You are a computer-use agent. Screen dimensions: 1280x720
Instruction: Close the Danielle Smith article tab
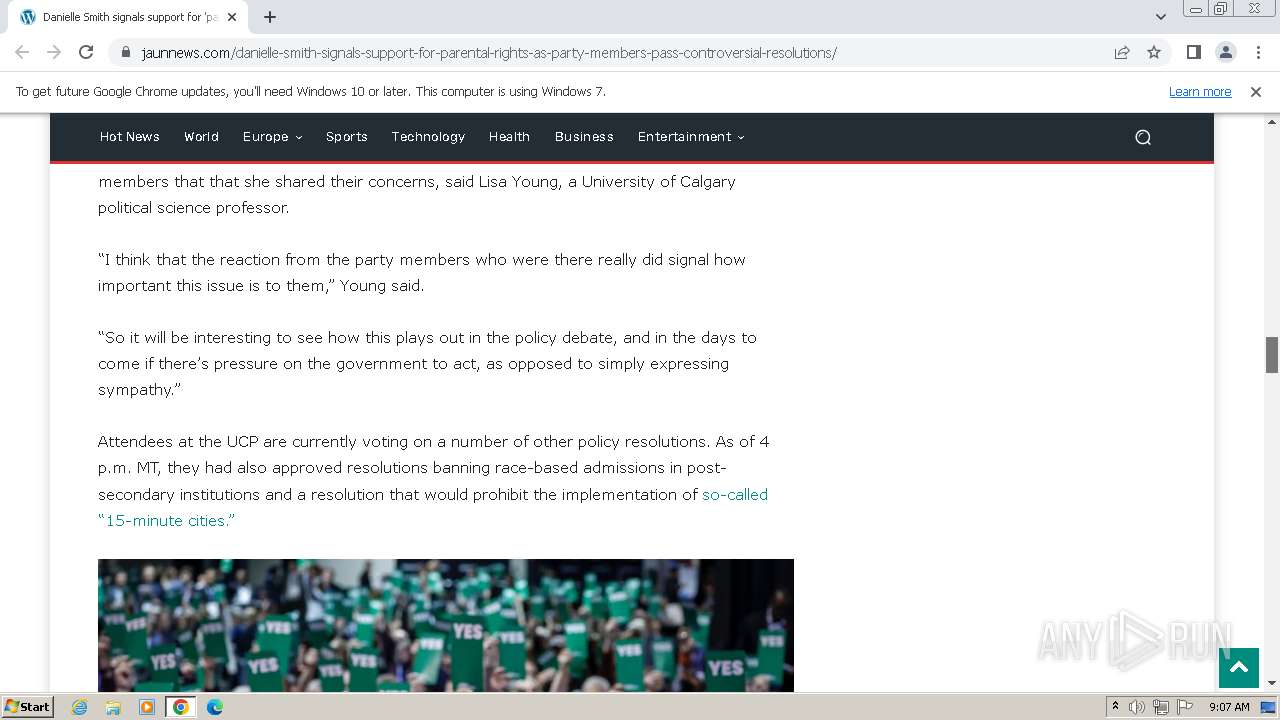(232, 17)
